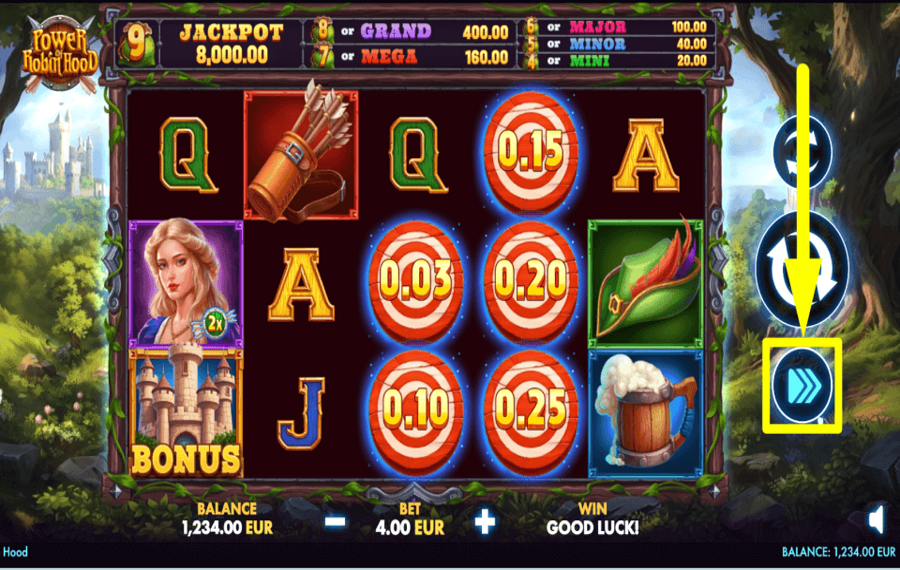Select the lady portrait symbol with 2x

tap(186, 283)
